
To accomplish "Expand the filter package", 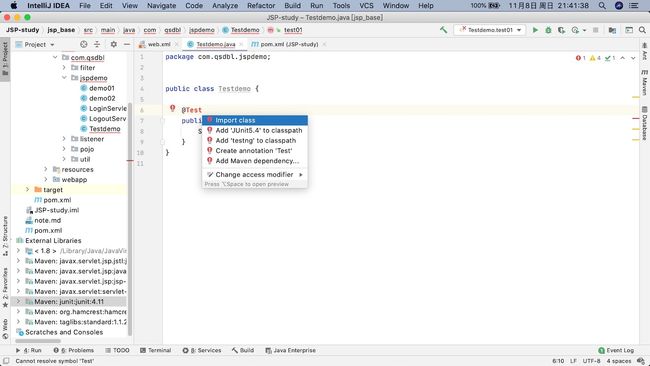I will pos(64,68).
